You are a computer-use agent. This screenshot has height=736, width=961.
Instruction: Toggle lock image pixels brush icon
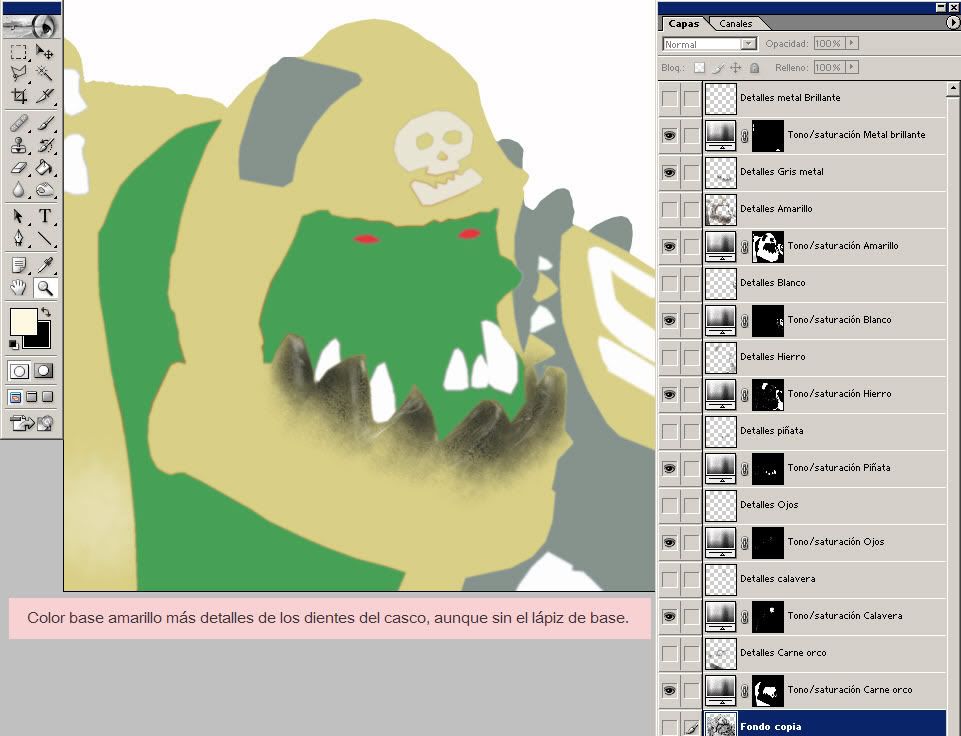click(718, 68)
